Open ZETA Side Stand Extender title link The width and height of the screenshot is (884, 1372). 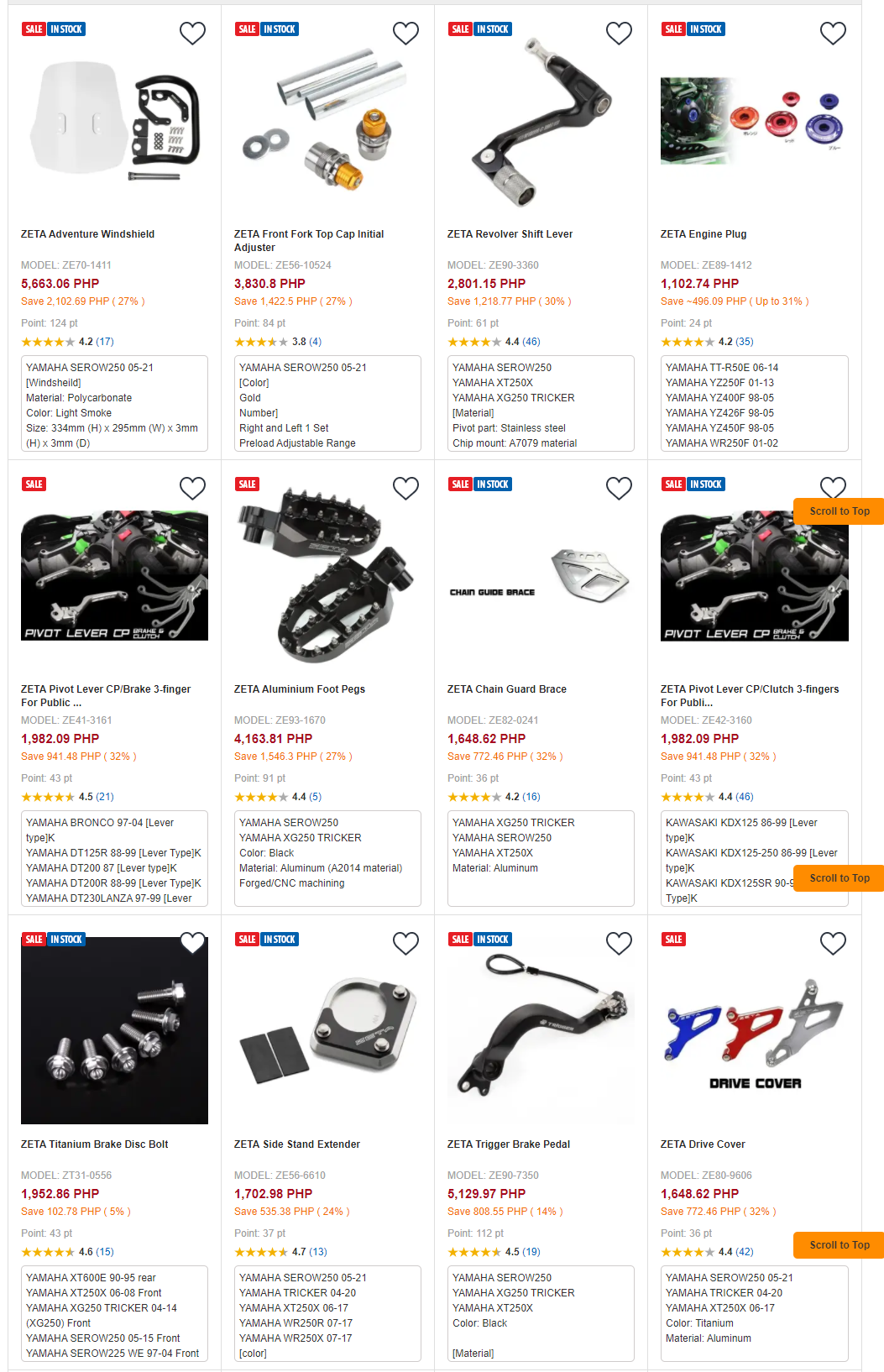297,1144
